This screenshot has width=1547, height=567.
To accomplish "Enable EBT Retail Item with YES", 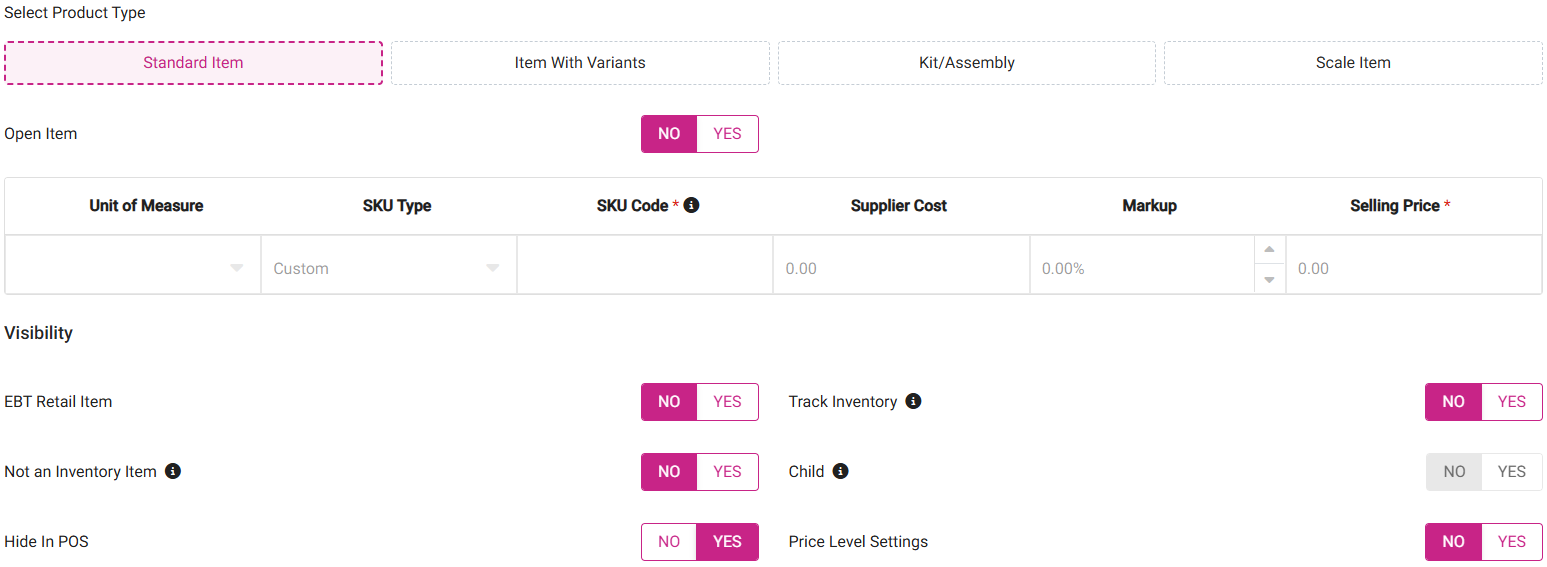I will tap(727, 402).
